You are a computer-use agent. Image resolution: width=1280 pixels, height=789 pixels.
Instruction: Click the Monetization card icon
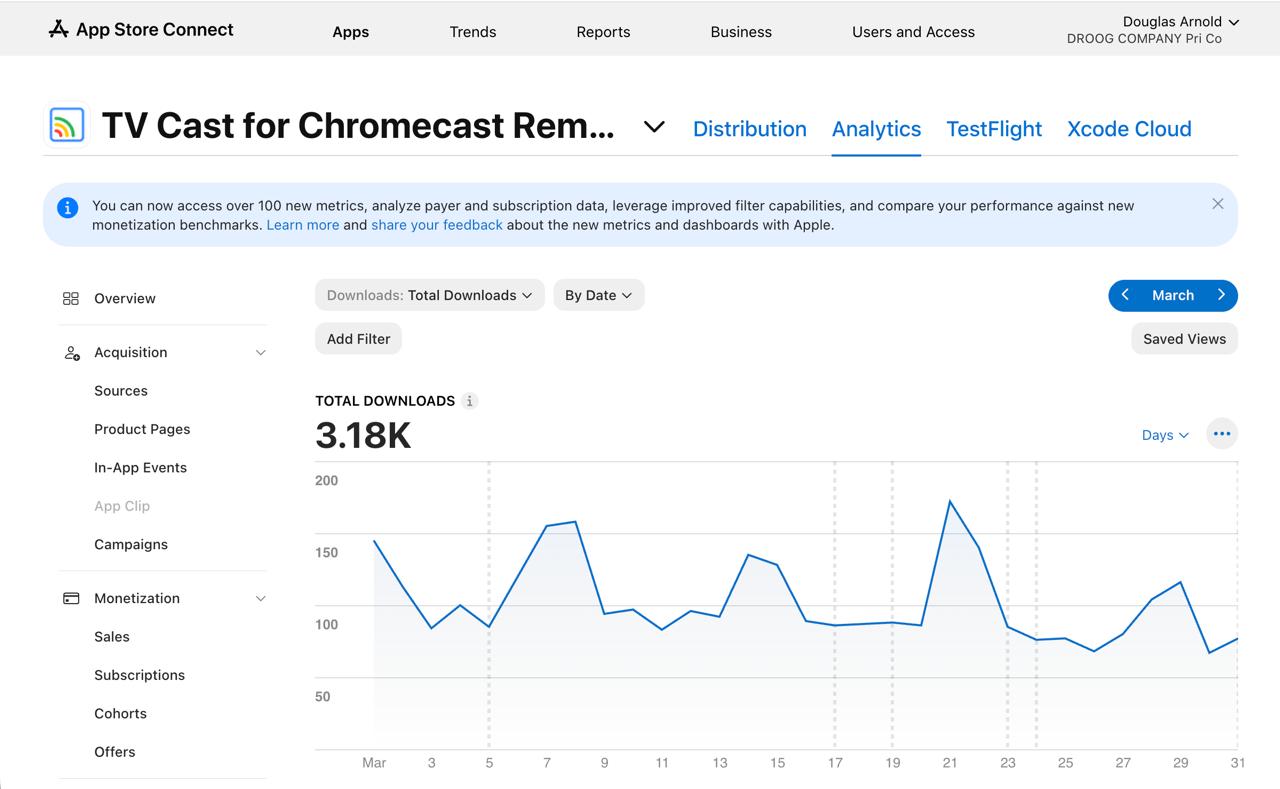[x=71, y=598]
